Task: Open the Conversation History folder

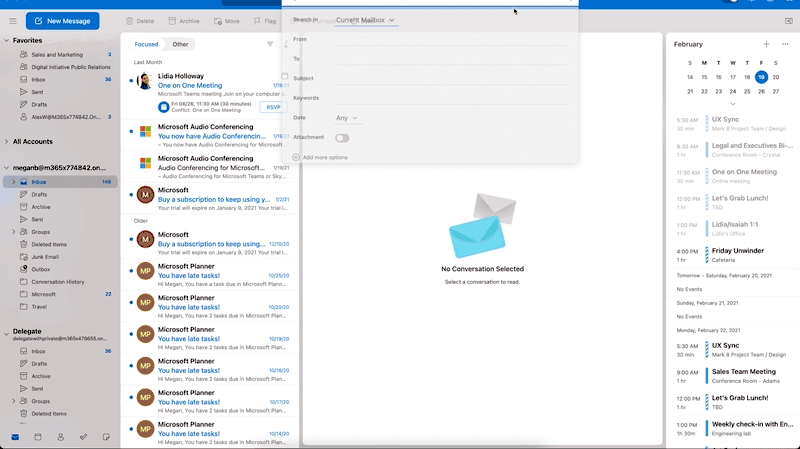Action: point(60,282)
